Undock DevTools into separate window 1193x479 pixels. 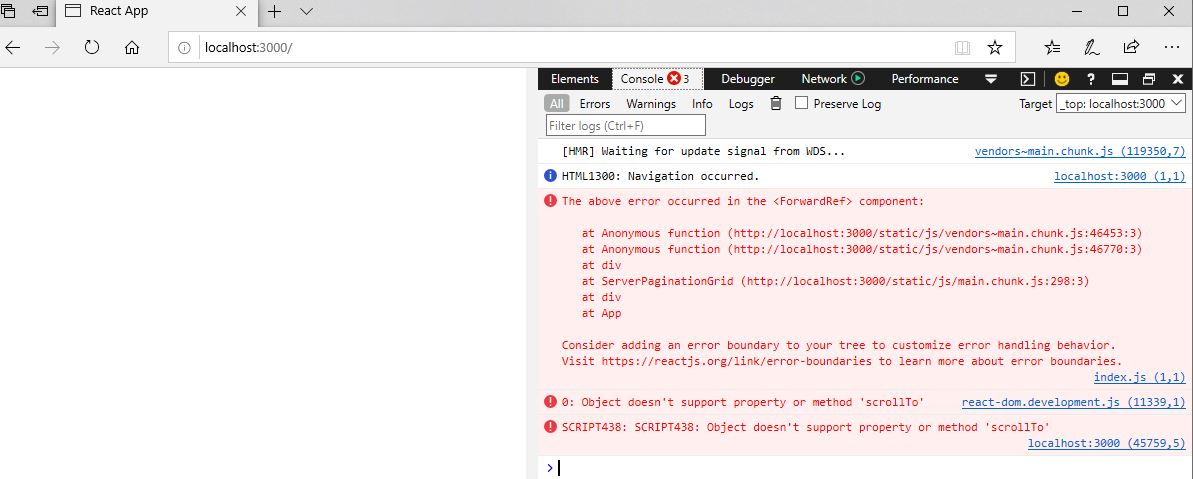click(1149, 78)
